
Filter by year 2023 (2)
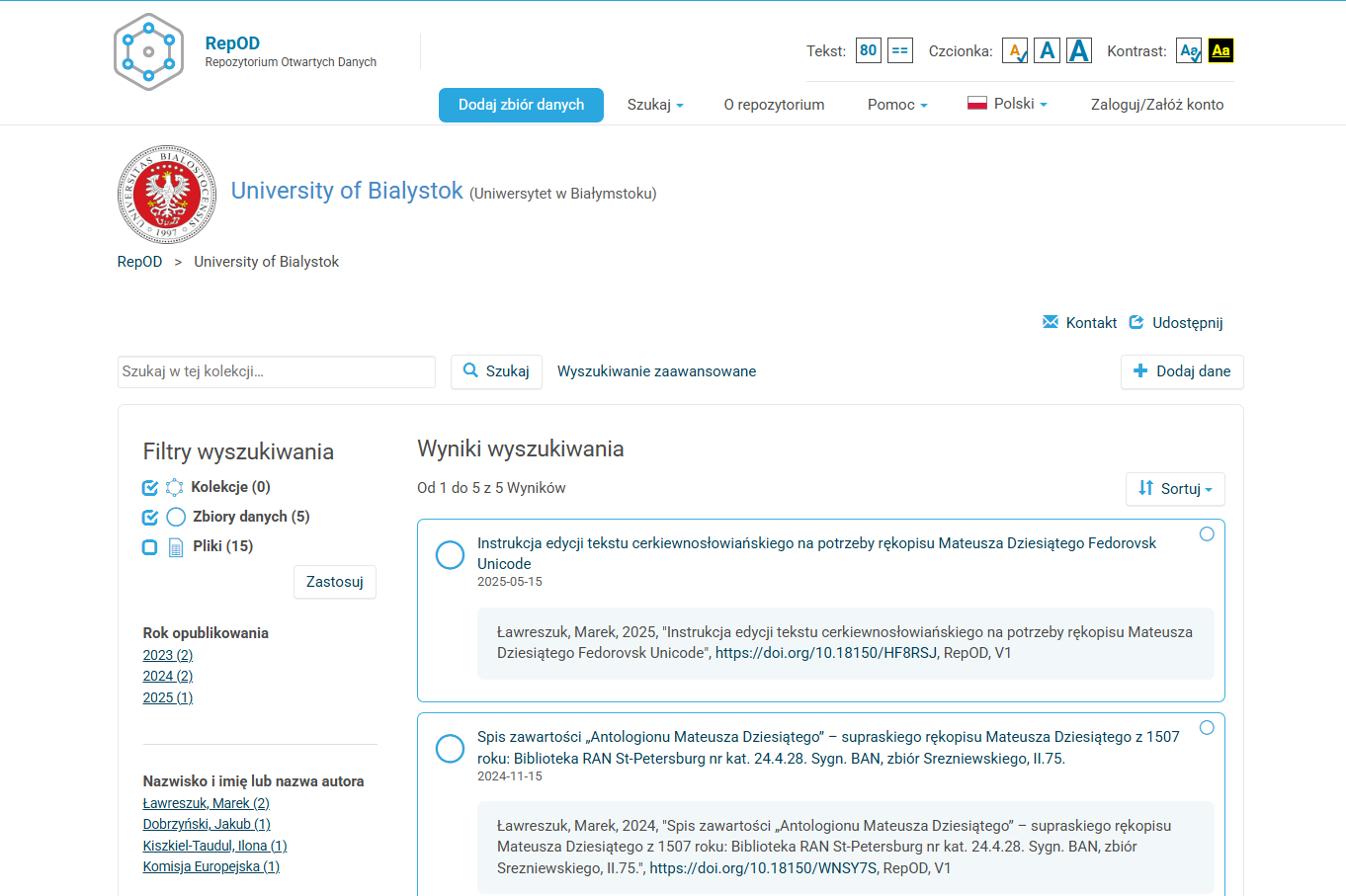[x=168, y=655]
